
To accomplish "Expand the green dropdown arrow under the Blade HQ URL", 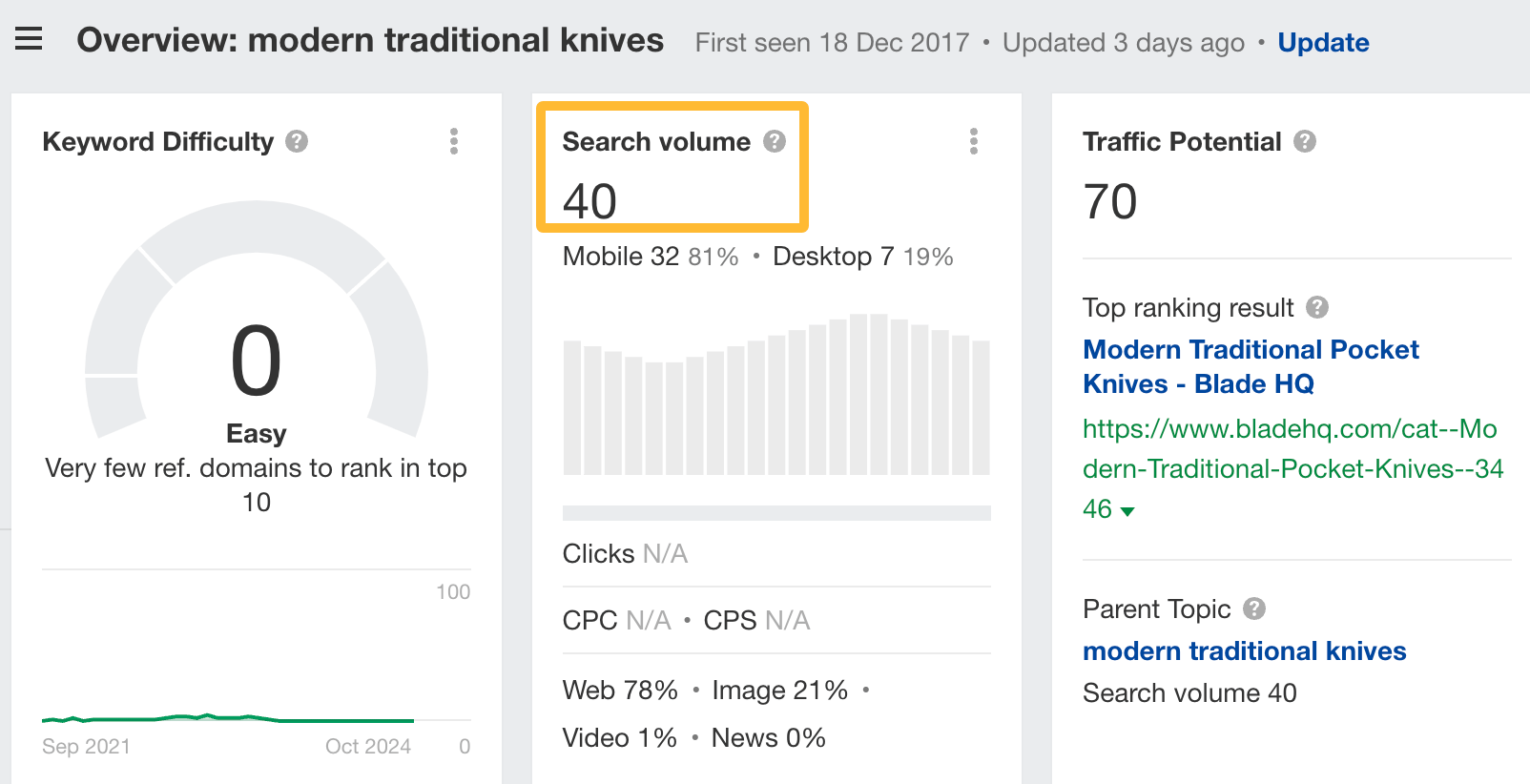I will coord(1127,510).
